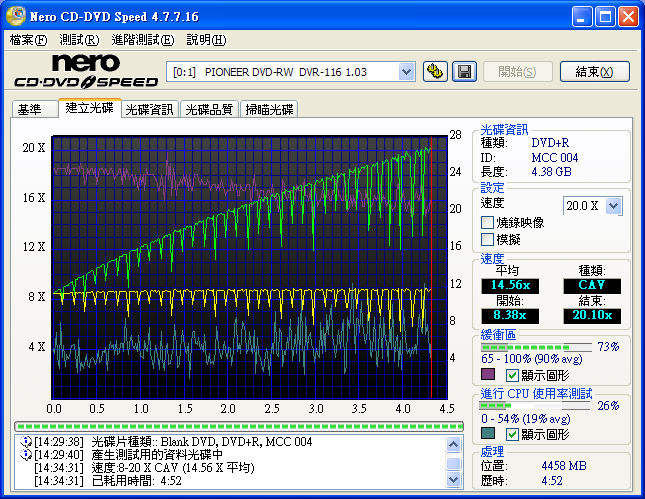This screenshot has height=499, width=645.
Task: Open the PIONEER DVD-RW drive dropdown
Action: 406,71
